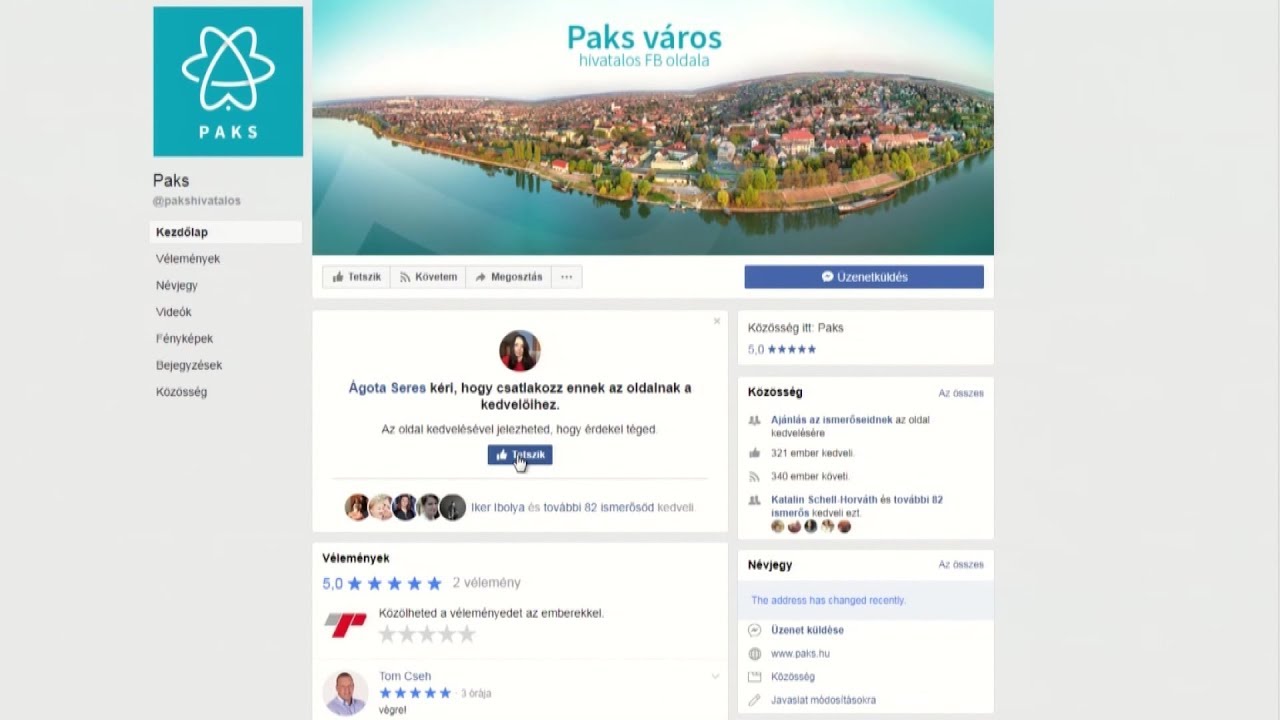This screenshot has width=1280, height=720.
Task: Open the www.paks.hu website link
Action: (800, 654)
